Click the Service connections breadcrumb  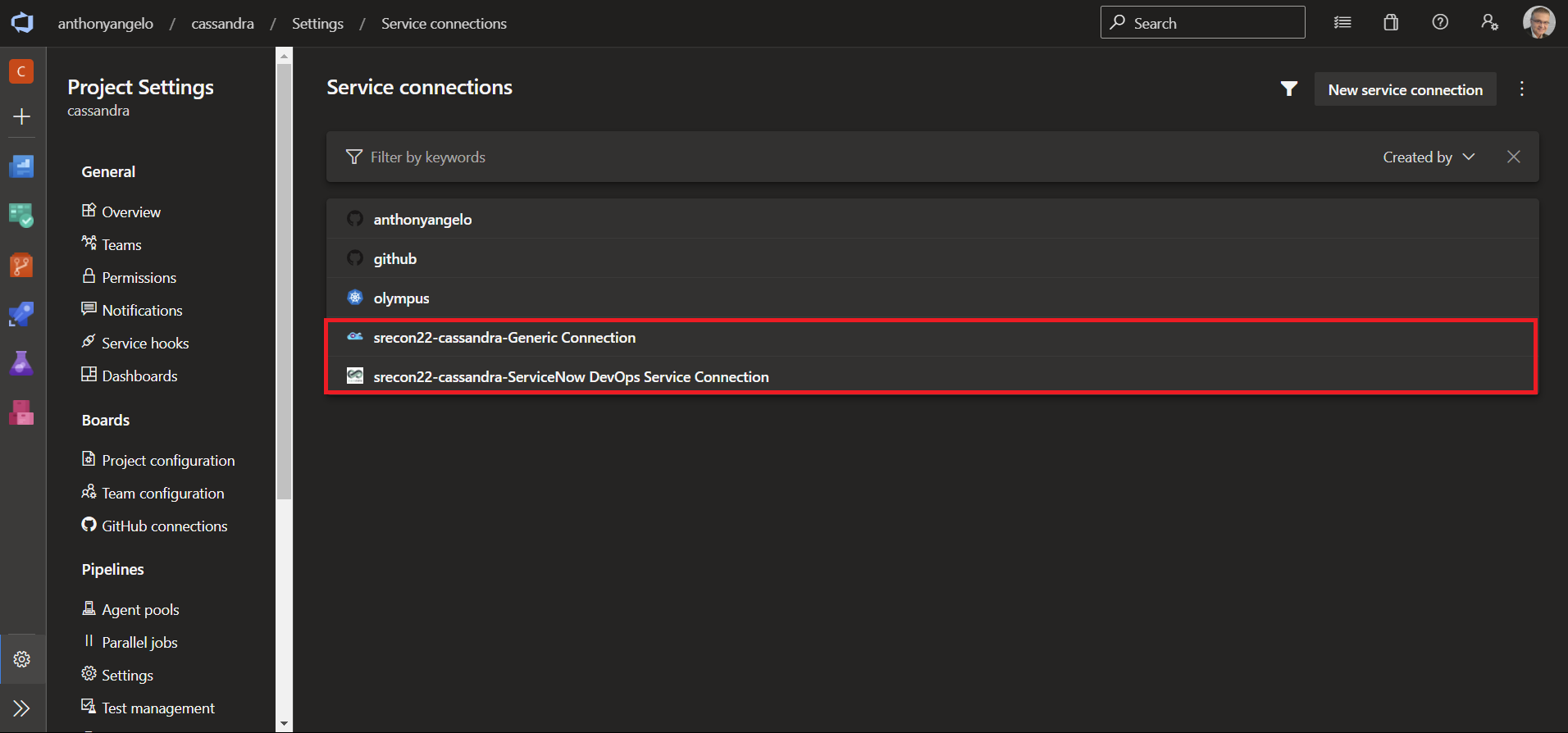coord(444,24)
